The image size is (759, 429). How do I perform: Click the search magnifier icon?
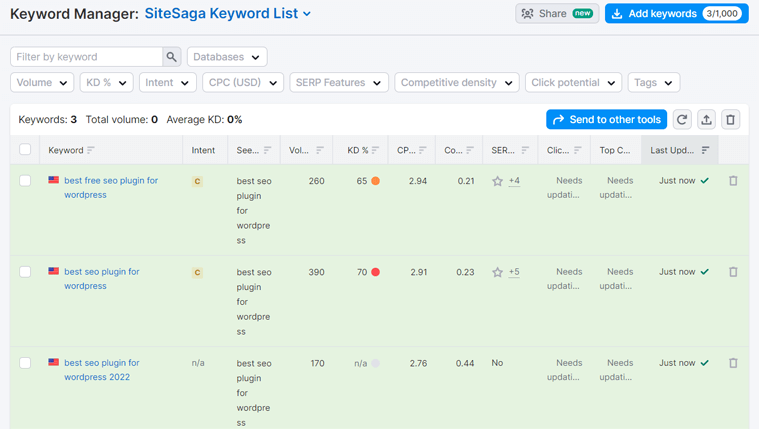coord(171,57)
